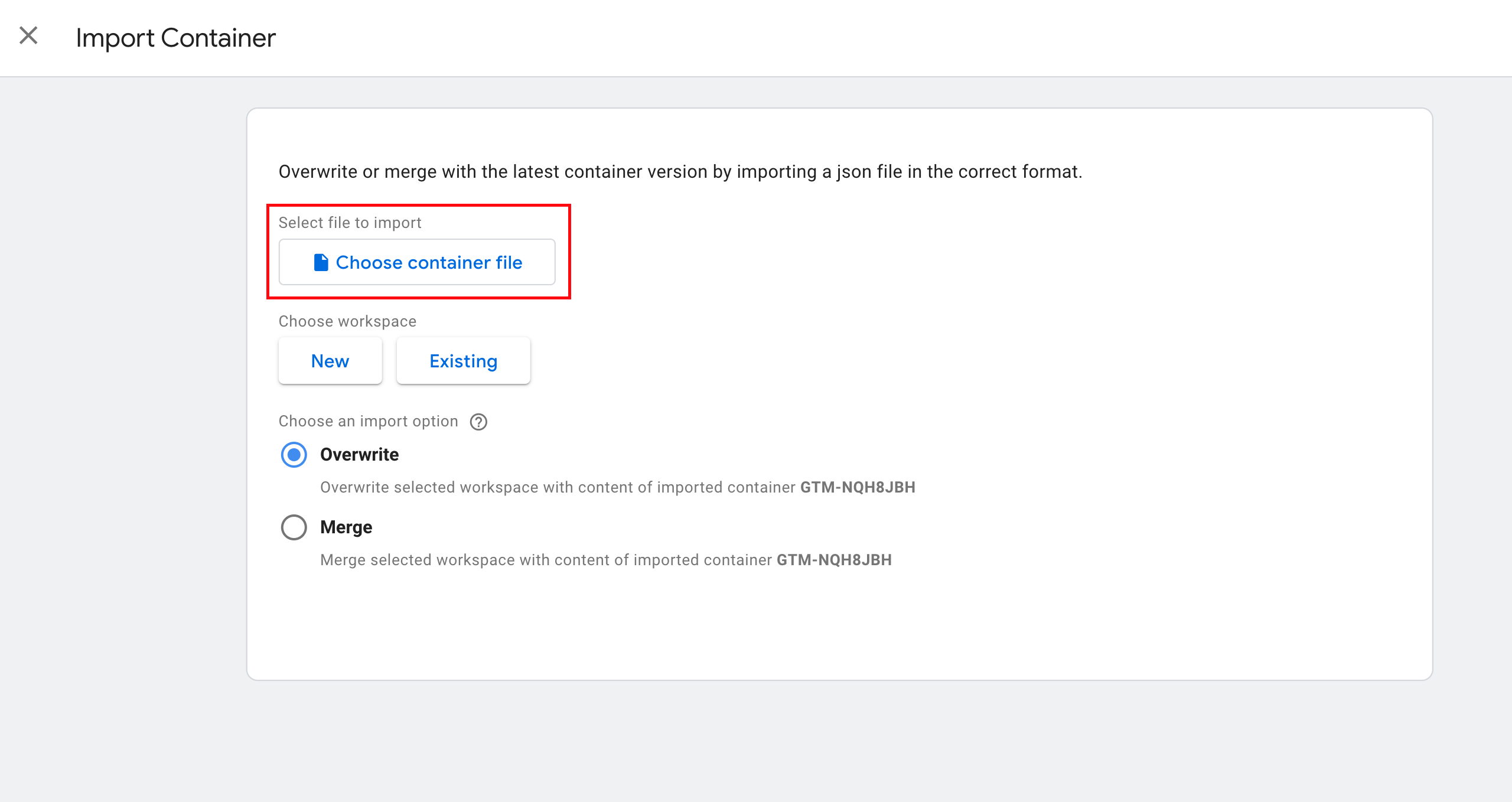Click the Choose an import option label
Screen dimensions: 1512x802
click(368, 421)
